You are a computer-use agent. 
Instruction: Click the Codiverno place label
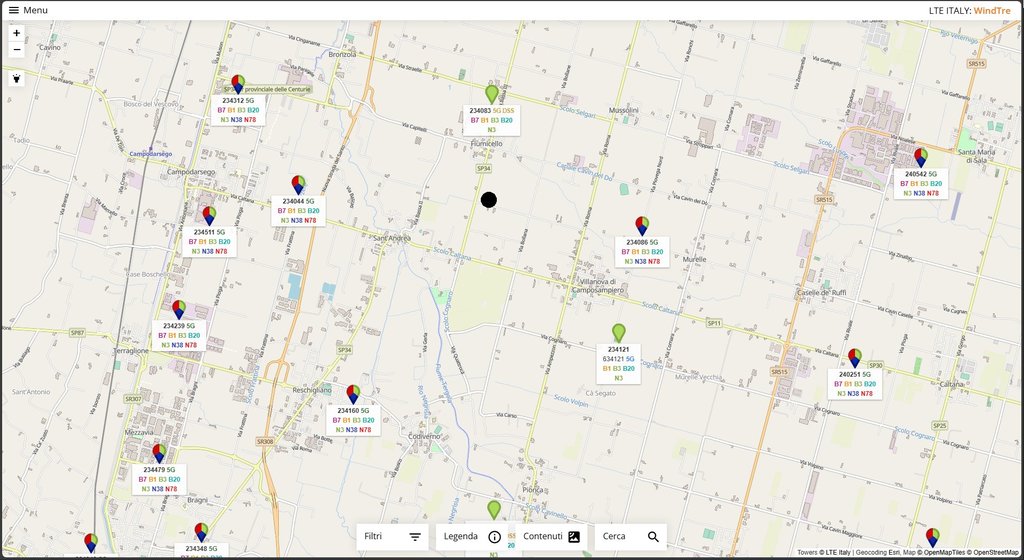[x=424, y=436]
